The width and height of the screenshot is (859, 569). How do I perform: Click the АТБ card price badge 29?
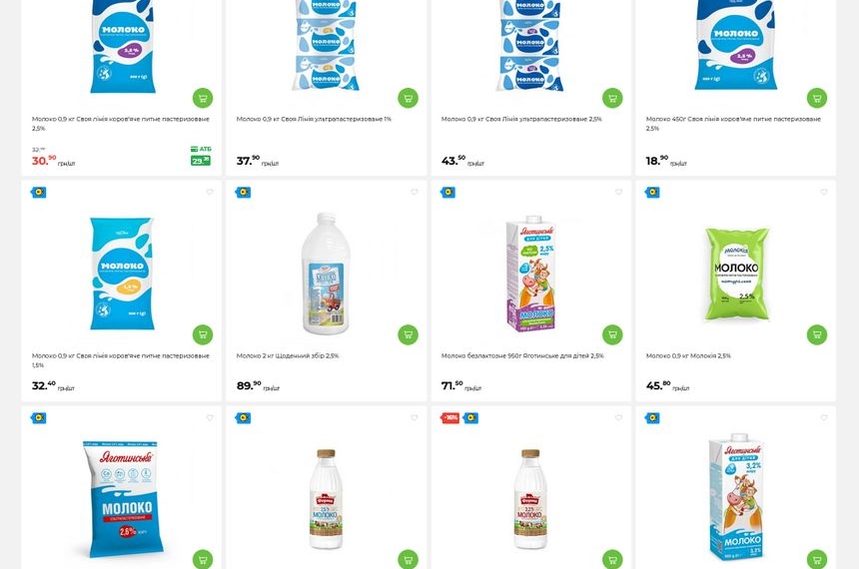pos(201,160)
